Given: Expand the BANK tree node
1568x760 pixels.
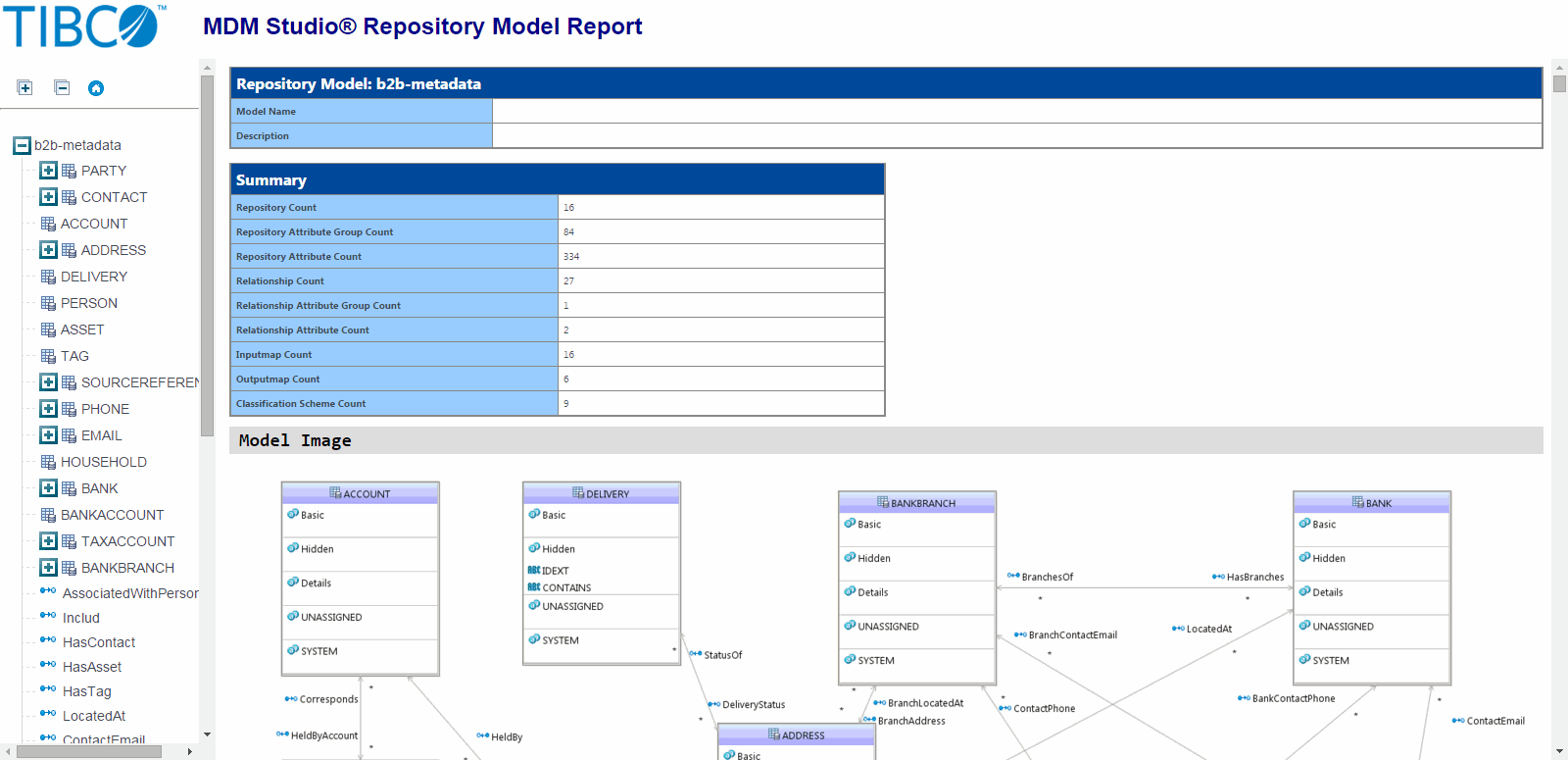Looking at the screenshot, I should 48,488.
